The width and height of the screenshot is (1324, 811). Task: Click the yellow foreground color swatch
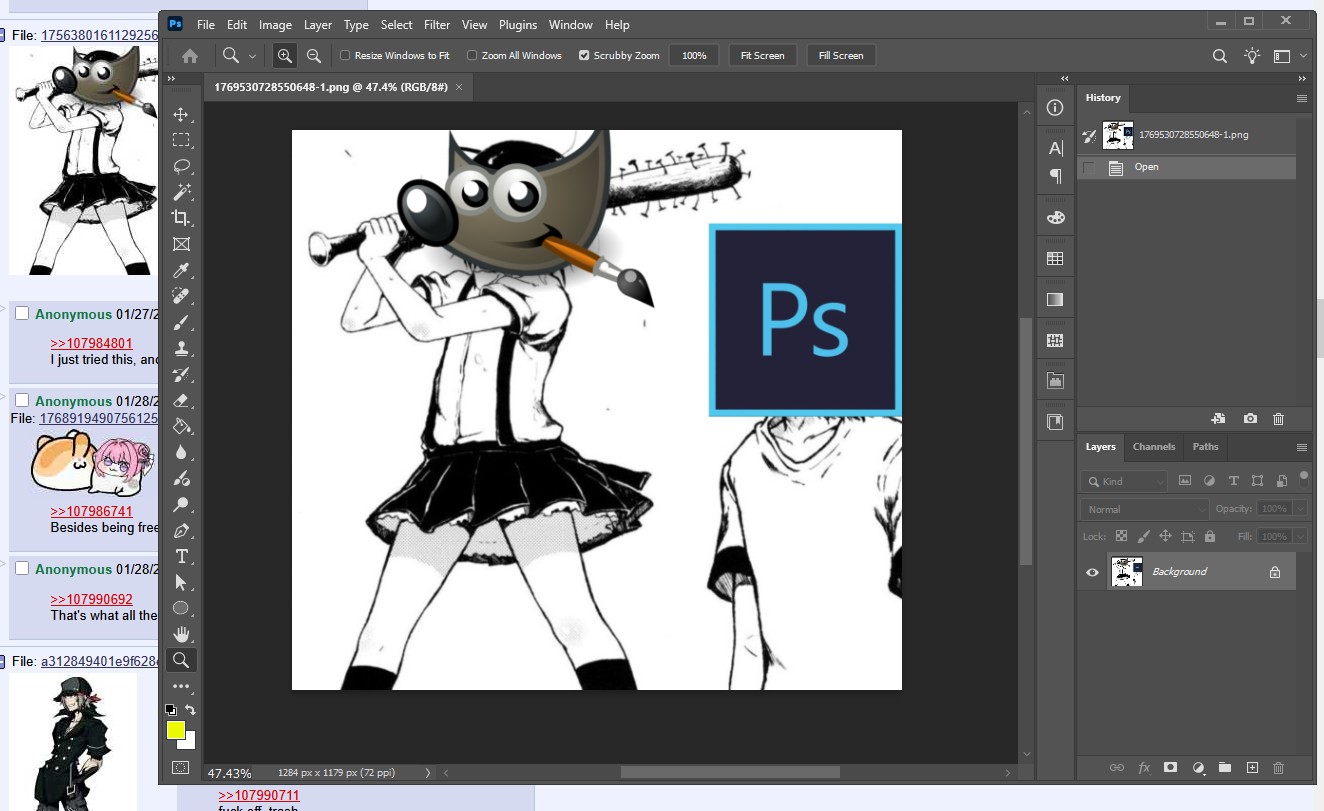point(176,730)
